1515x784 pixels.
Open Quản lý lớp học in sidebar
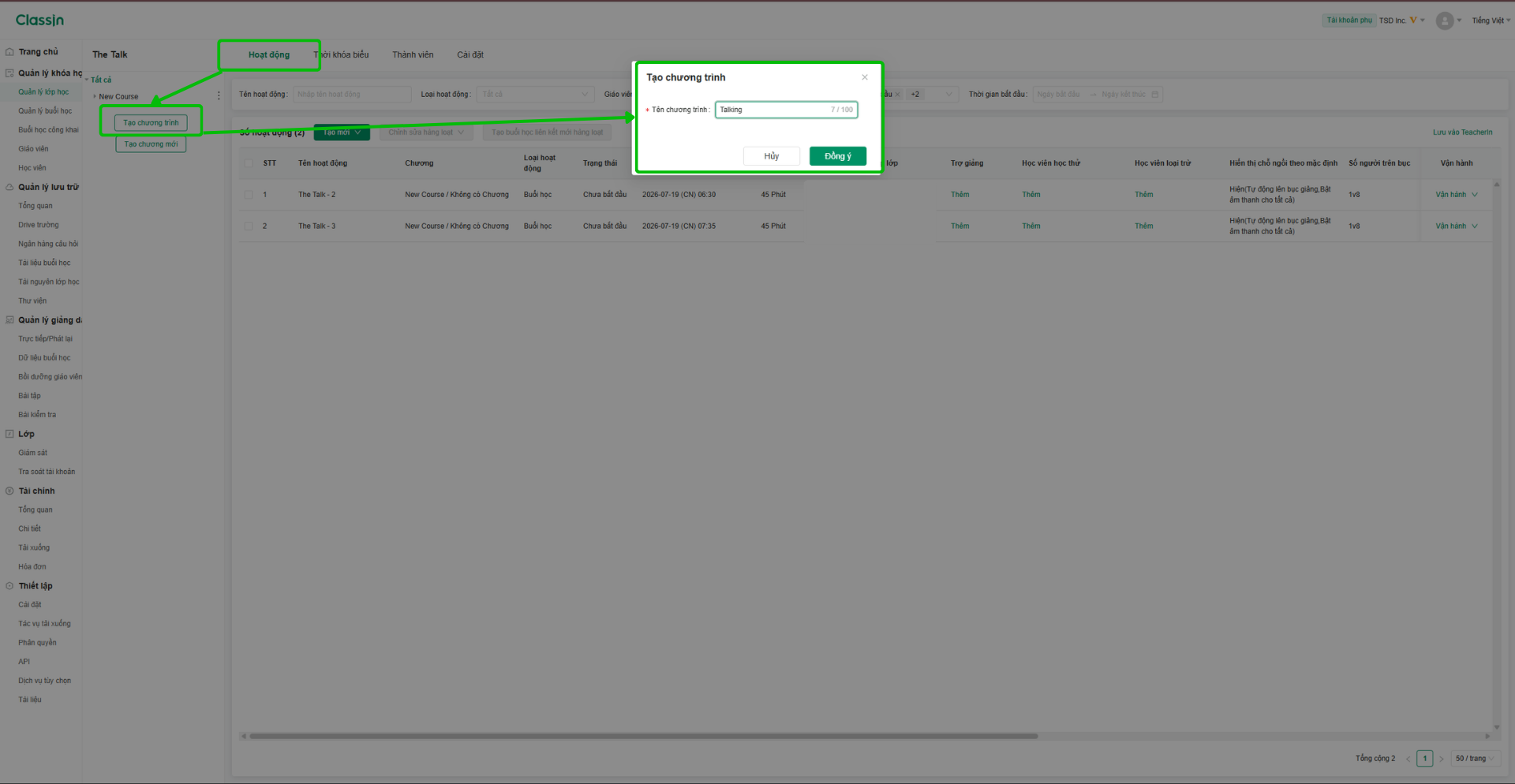coord(43,92)
